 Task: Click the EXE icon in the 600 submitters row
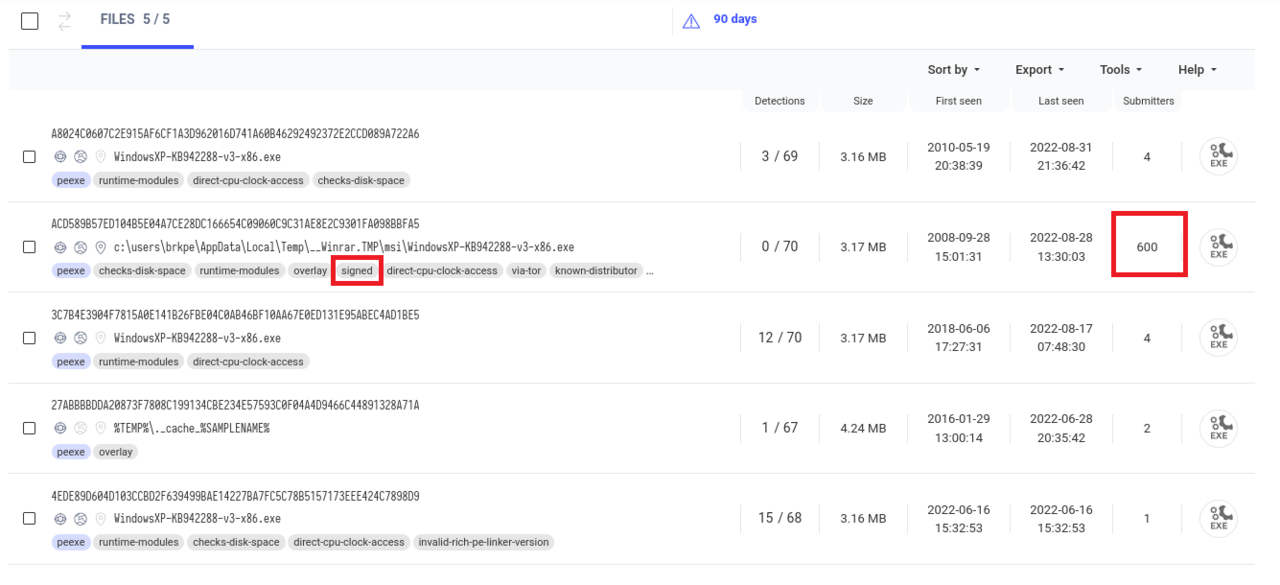coord(1218,247)
